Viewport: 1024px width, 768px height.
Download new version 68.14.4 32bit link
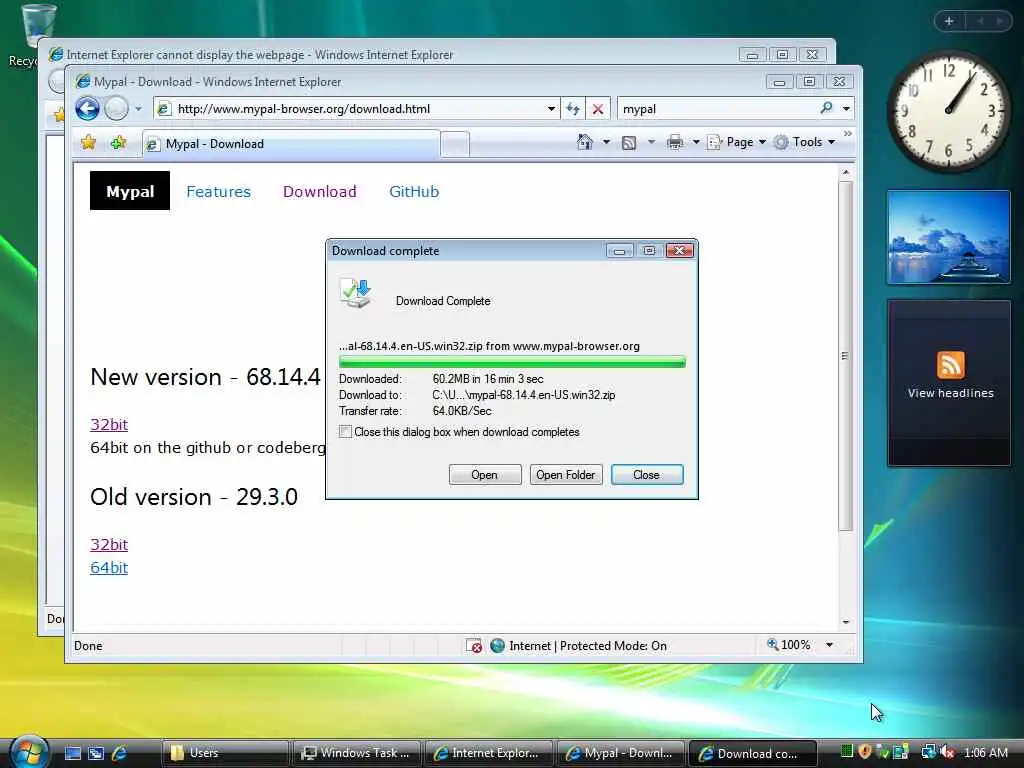pos(109,424)
